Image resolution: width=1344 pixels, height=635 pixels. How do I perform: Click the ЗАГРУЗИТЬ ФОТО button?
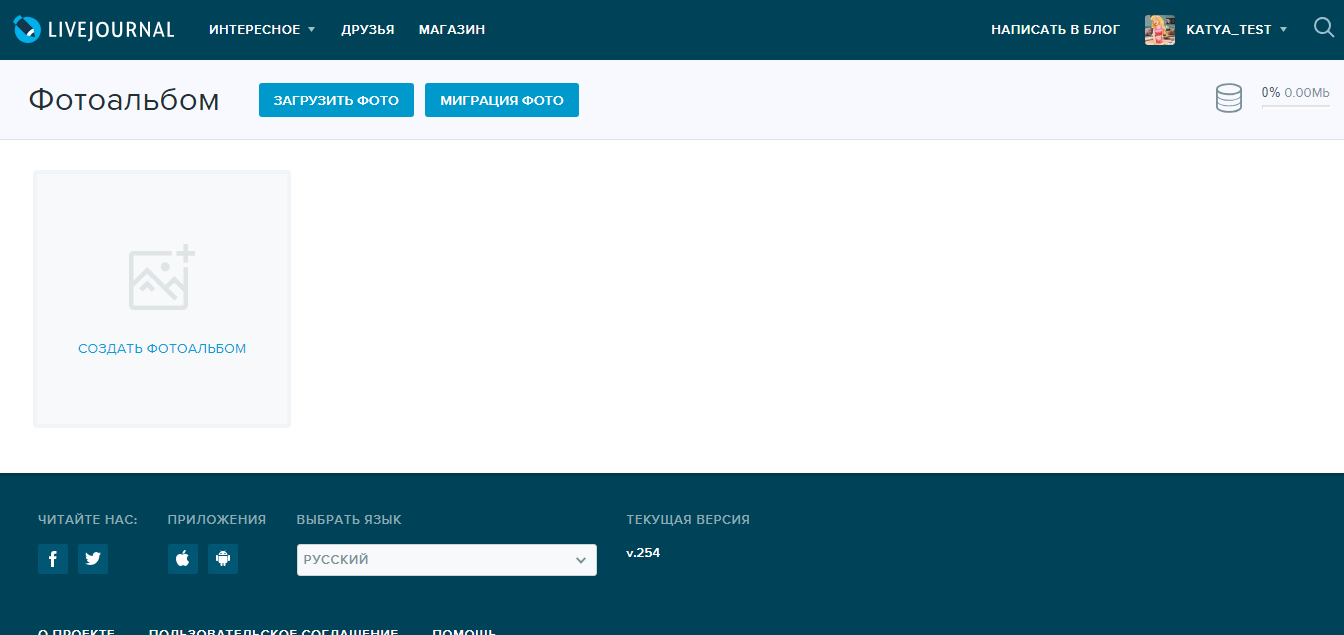(336, 100)
